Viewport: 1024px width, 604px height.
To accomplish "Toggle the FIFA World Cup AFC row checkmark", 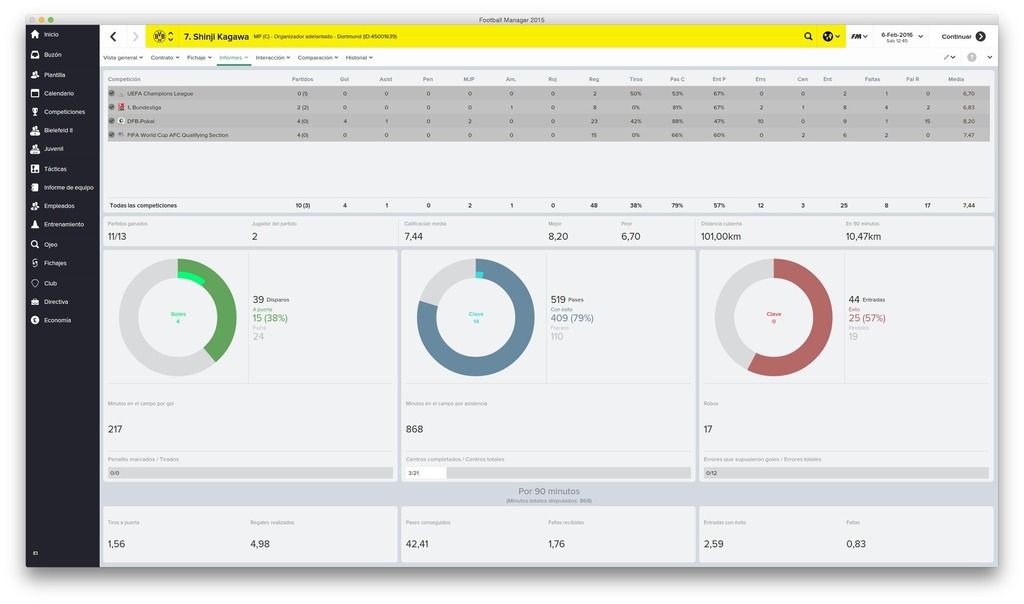I will (x=112, y=135).
